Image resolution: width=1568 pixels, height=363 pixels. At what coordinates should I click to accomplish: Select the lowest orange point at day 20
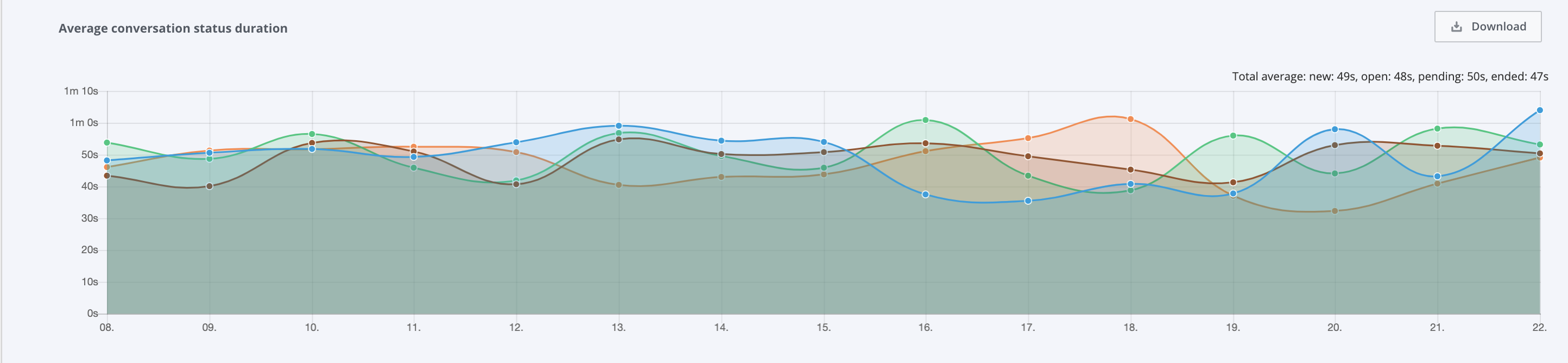point(1335,211)
